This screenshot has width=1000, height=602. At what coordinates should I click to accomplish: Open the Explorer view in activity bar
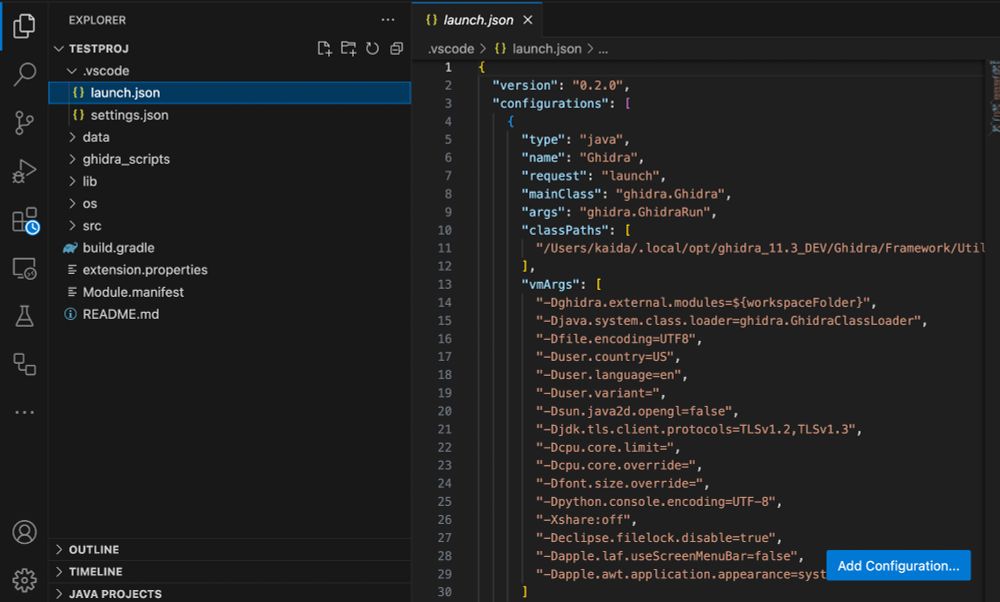pos(24,26)
